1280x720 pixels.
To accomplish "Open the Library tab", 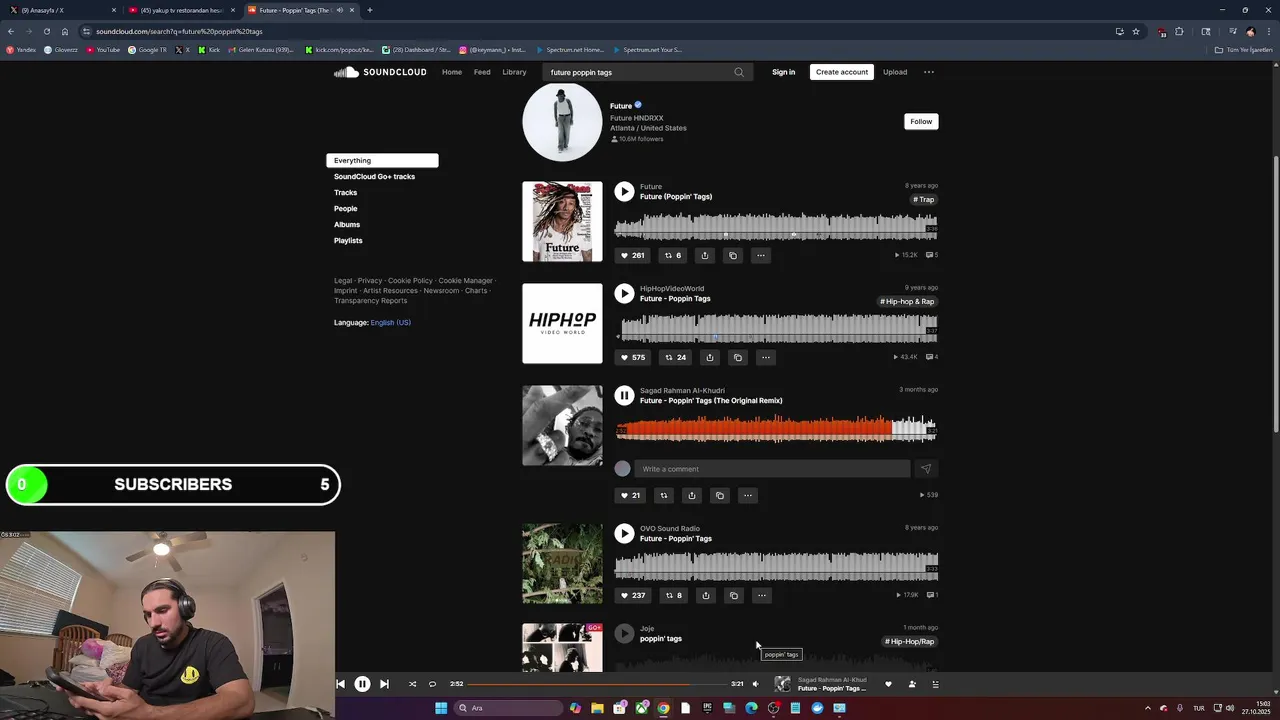I will coord(514,72).
